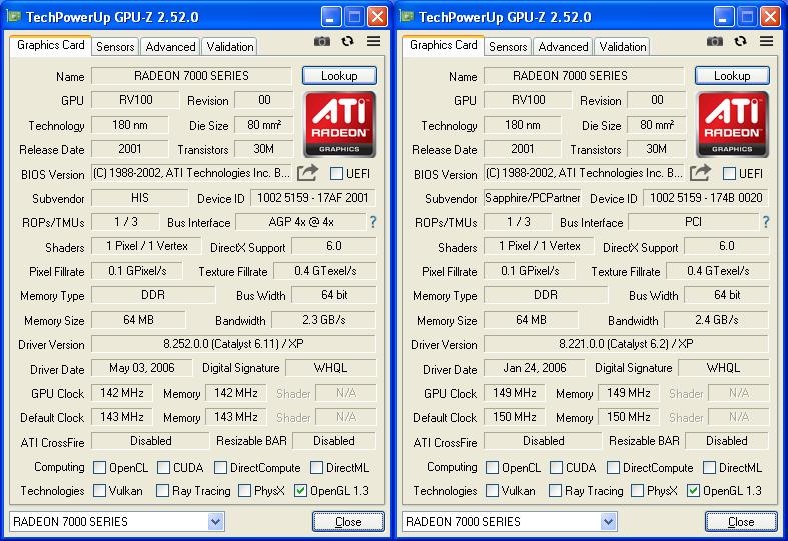Click Device ID field showing 174B 0020
The height and width of the screenshot is (541, 788).
tap(706, 198)
